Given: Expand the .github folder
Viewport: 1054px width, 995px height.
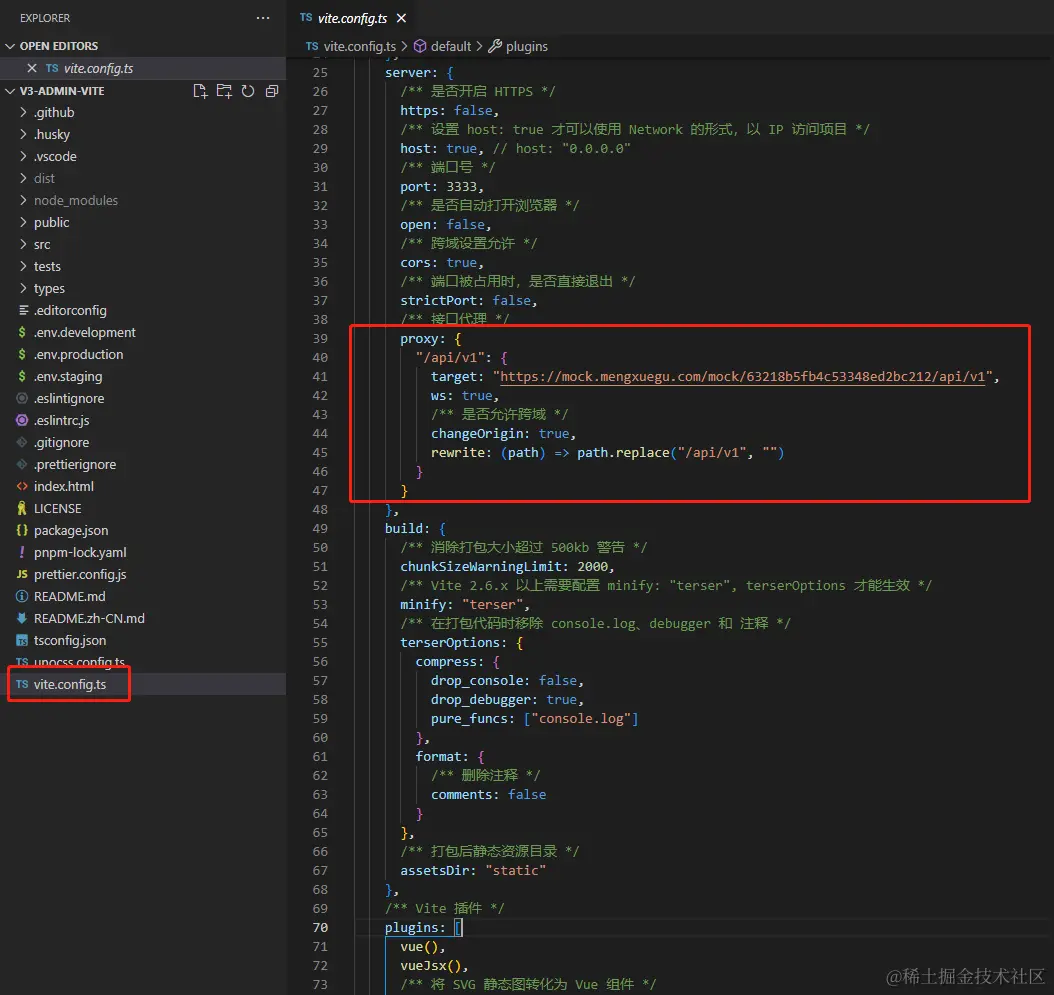Looking at the screenshot, I should coord(54,112).
